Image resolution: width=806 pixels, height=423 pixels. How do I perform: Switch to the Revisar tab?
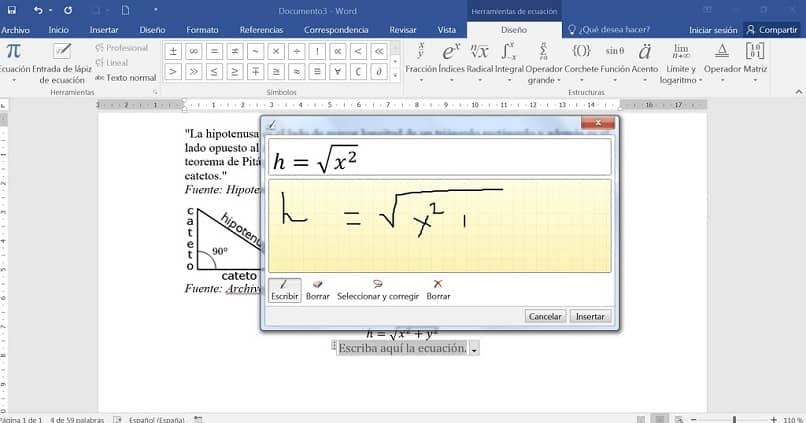coord(402,30)
